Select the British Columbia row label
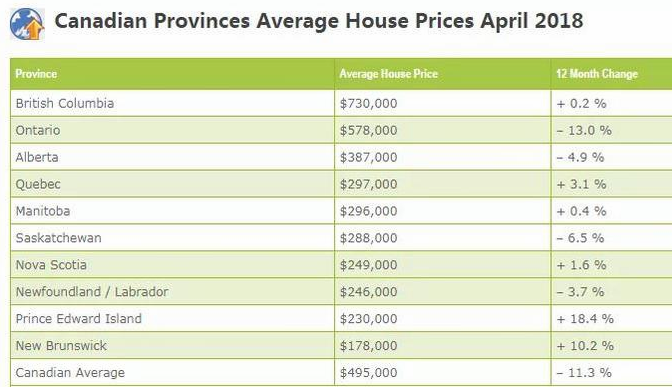 click(65, 103)
